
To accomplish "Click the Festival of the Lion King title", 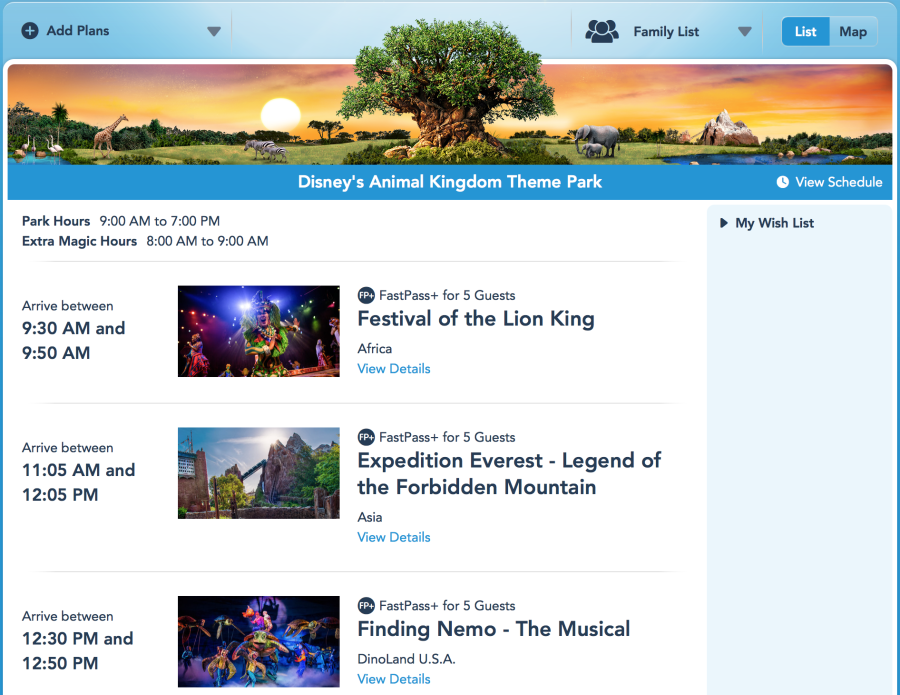I will [476, 319].
